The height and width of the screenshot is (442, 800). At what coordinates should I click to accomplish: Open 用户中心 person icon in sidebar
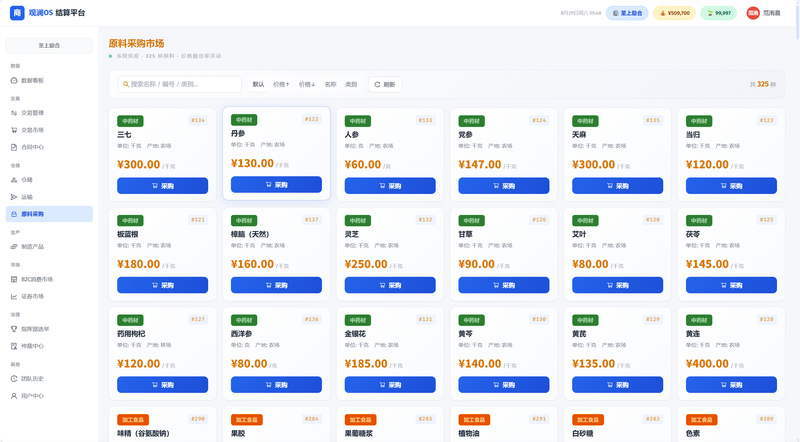pos(14,396)
